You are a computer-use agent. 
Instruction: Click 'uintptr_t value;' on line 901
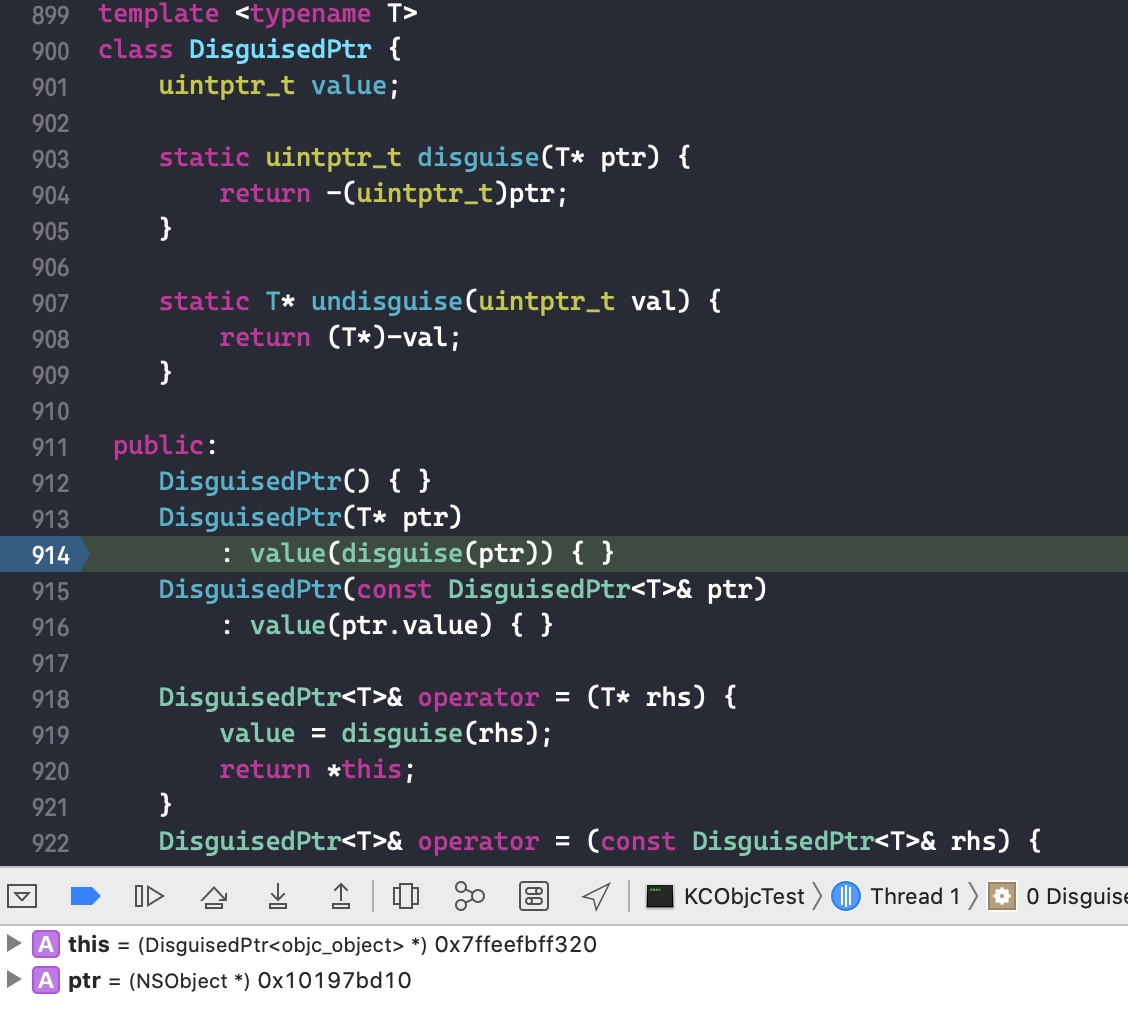coord(279,86)
